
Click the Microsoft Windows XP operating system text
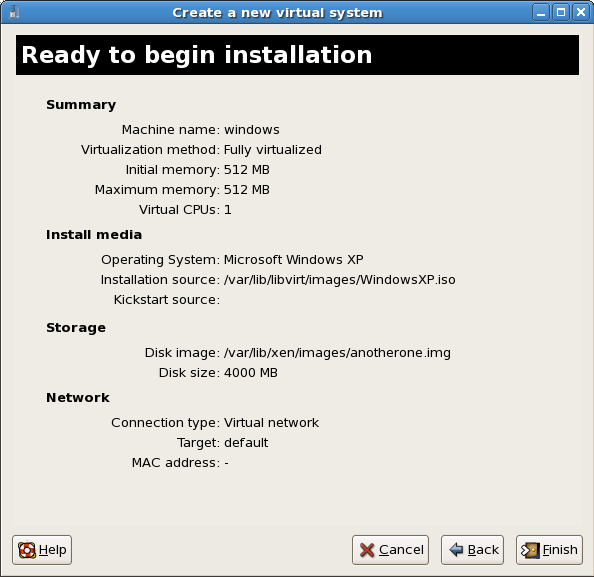[294, 260]
